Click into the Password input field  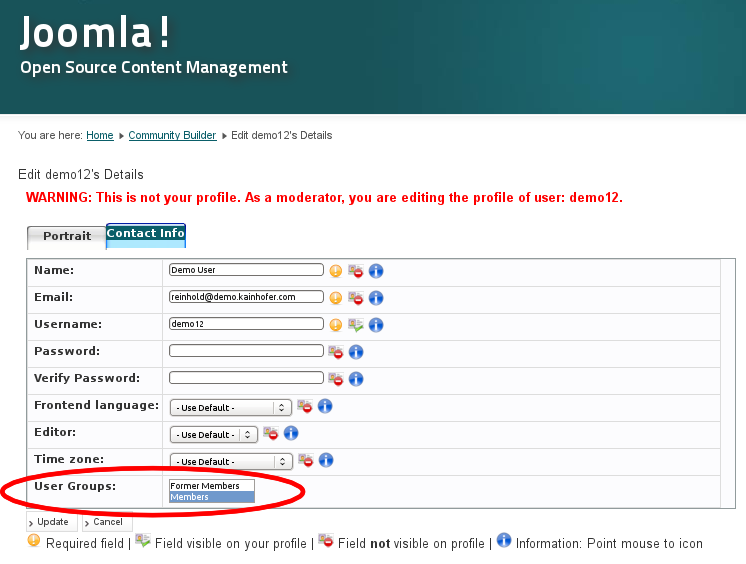point(246,351)
